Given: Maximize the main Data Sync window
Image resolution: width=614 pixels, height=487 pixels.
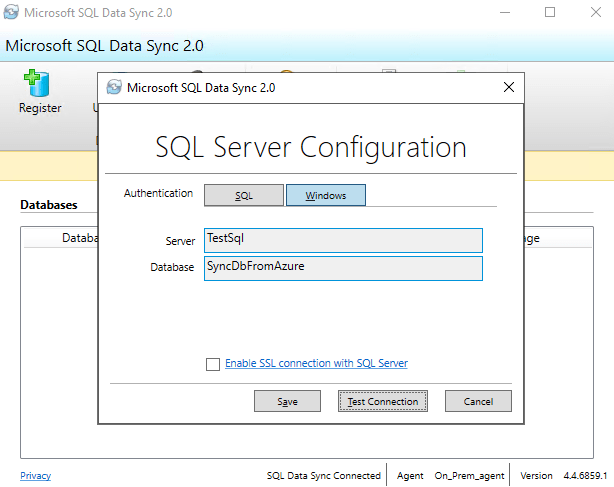Looking at the screenshot, I should point(550,12).
